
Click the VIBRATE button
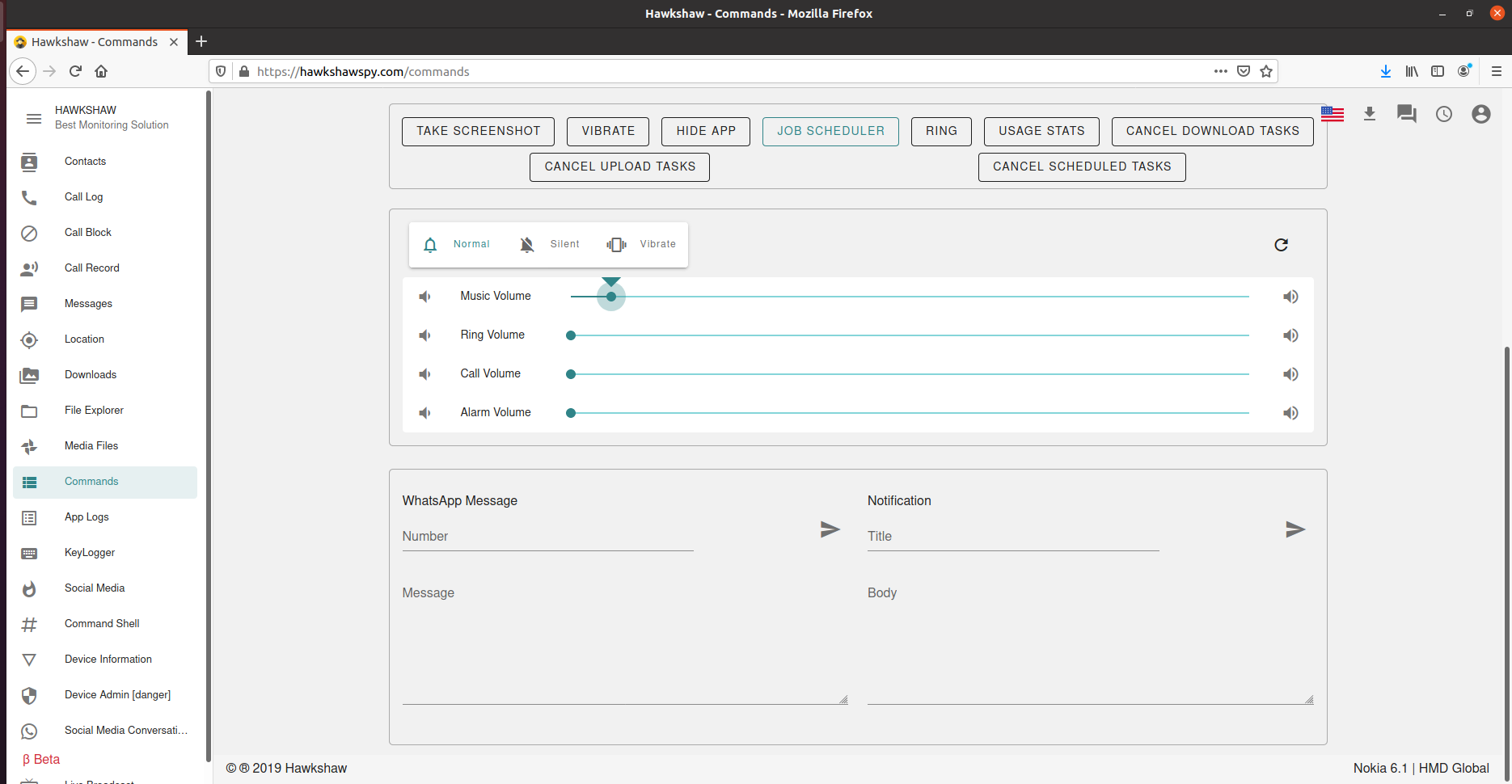[608, 131]
